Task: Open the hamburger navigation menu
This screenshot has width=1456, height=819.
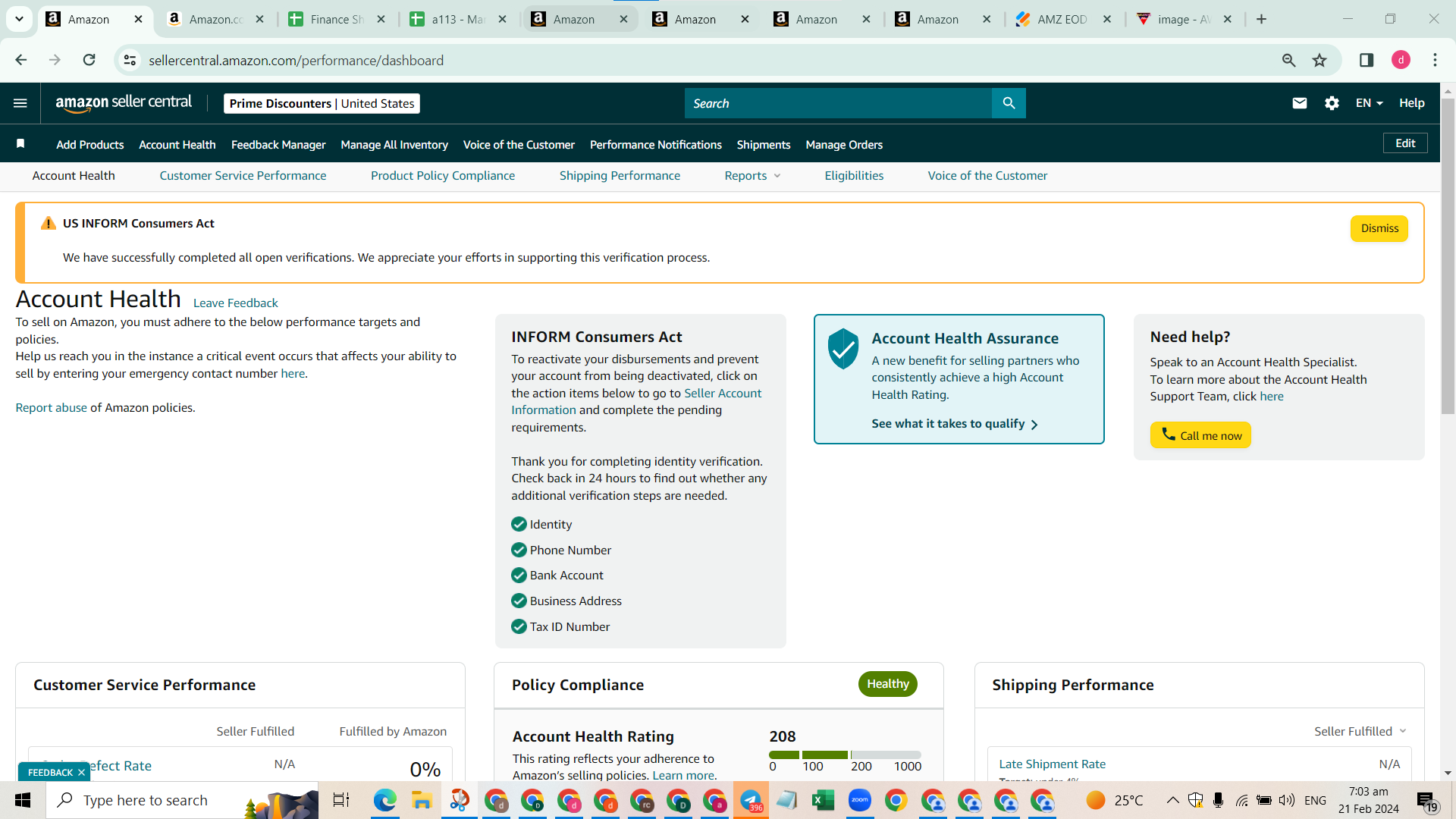Action: pos(20,103)
